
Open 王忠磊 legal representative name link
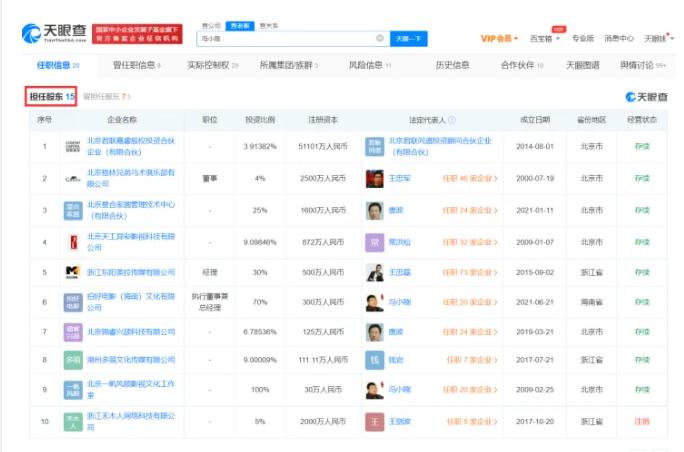point(400,272)
